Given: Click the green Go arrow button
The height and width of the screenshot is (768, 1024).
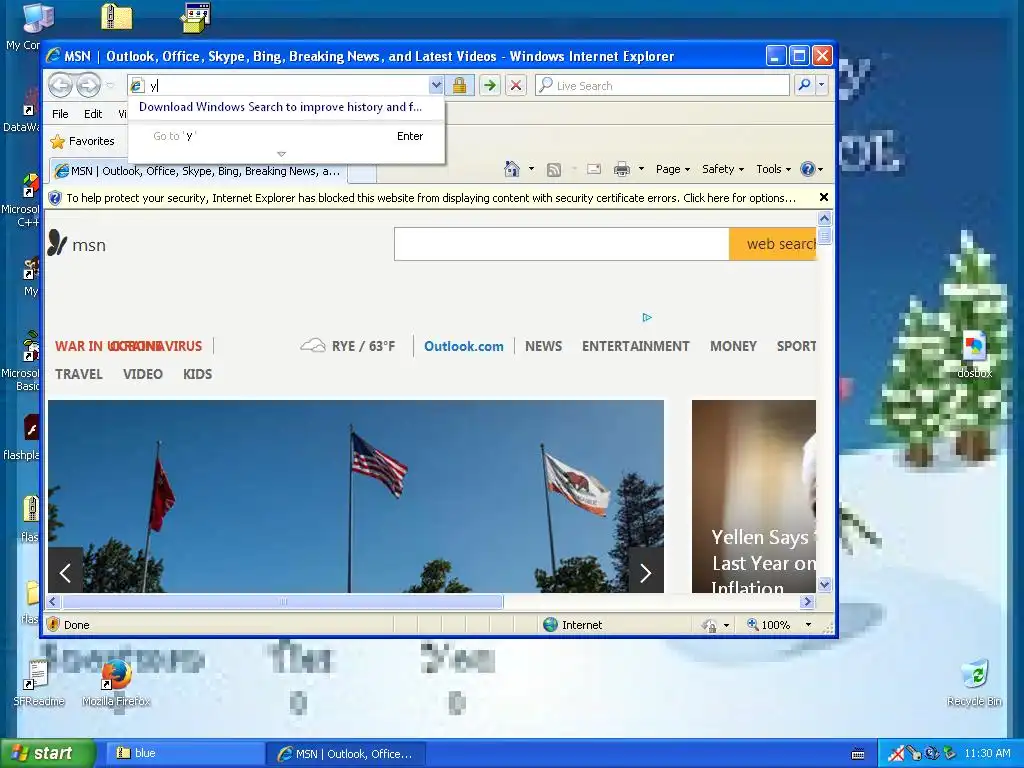Looking at the screenshot, I should 489,86.
